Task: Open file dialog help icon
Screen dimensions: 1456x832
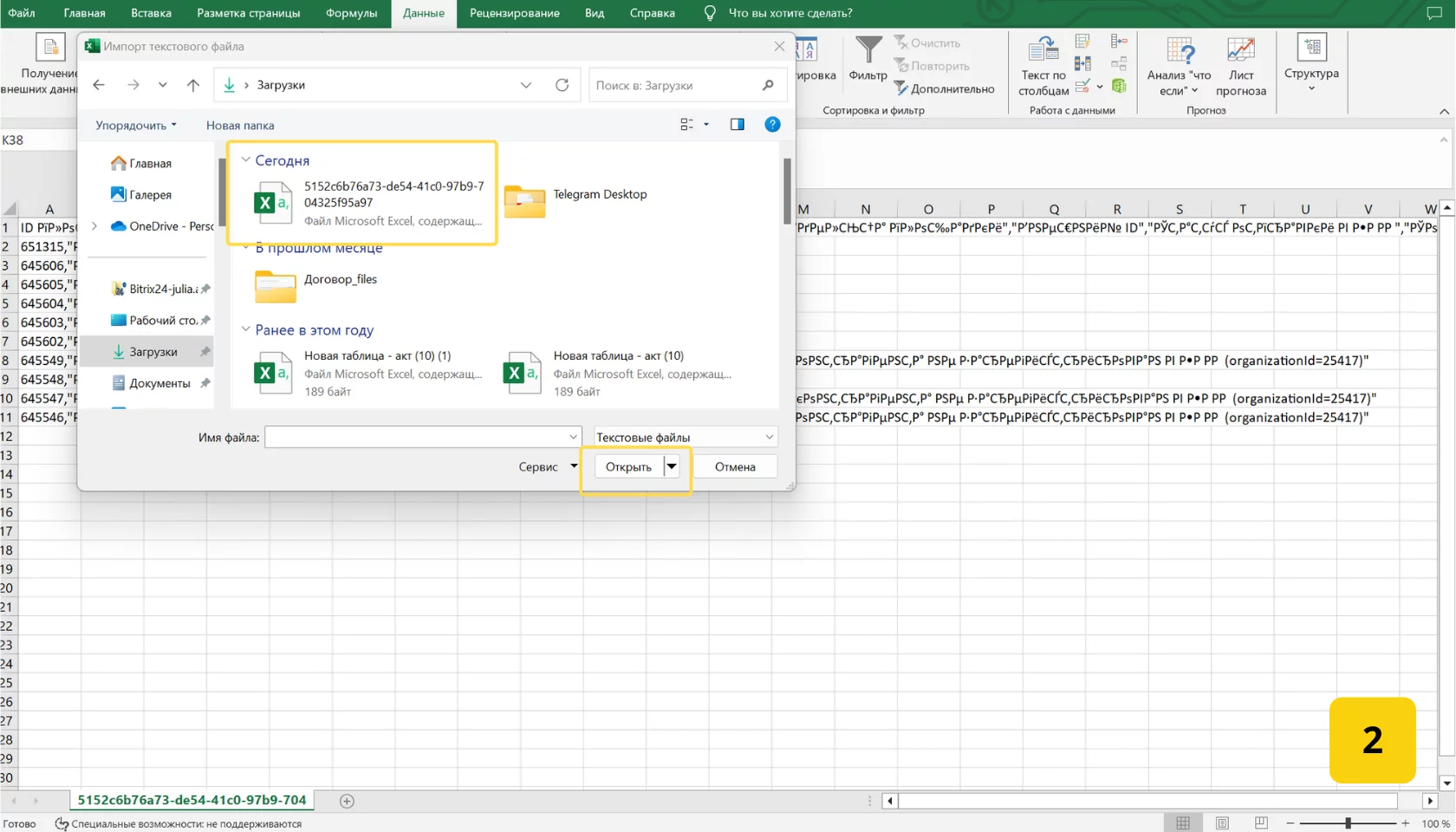Action: tap(772, 125)
